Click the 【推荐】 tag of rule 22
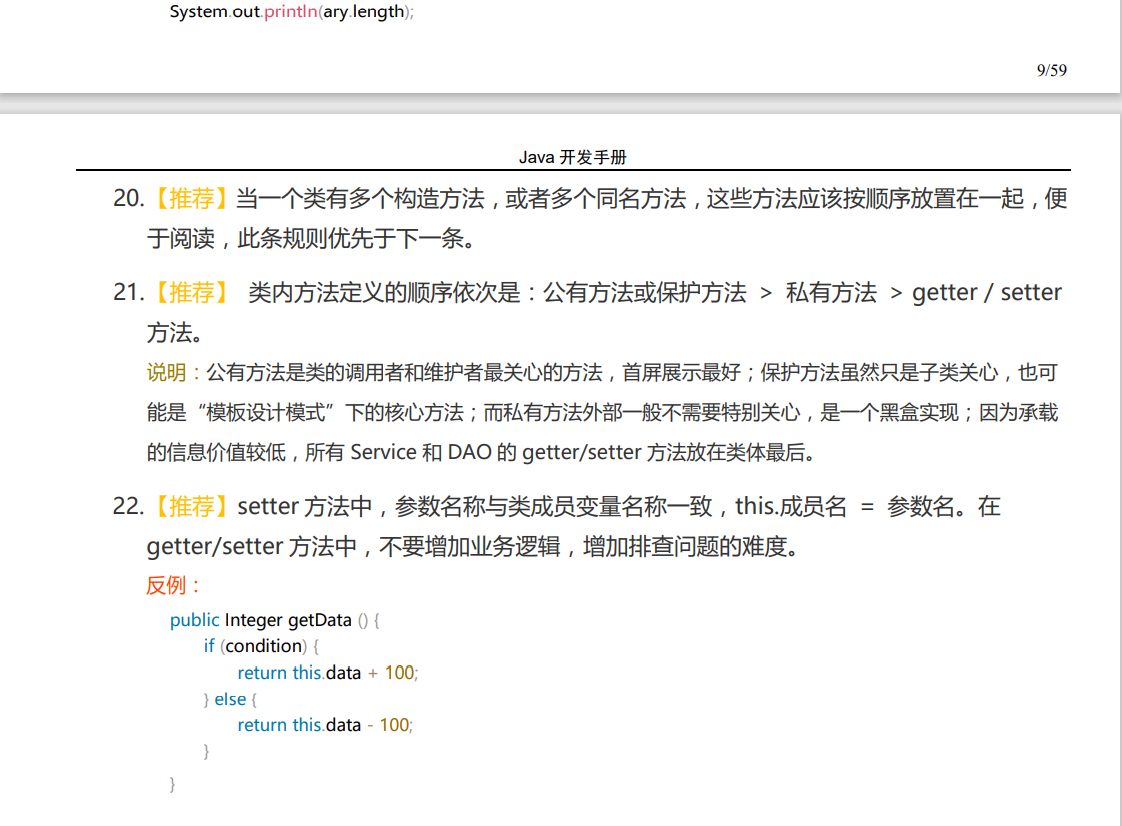 pyautogui.click(x=192, y=506)
